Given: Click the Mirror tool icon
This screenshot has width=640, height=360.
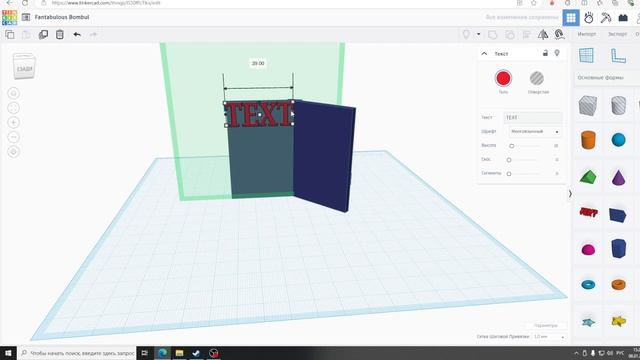Looking at the screenshot, I should click(543, 35).
